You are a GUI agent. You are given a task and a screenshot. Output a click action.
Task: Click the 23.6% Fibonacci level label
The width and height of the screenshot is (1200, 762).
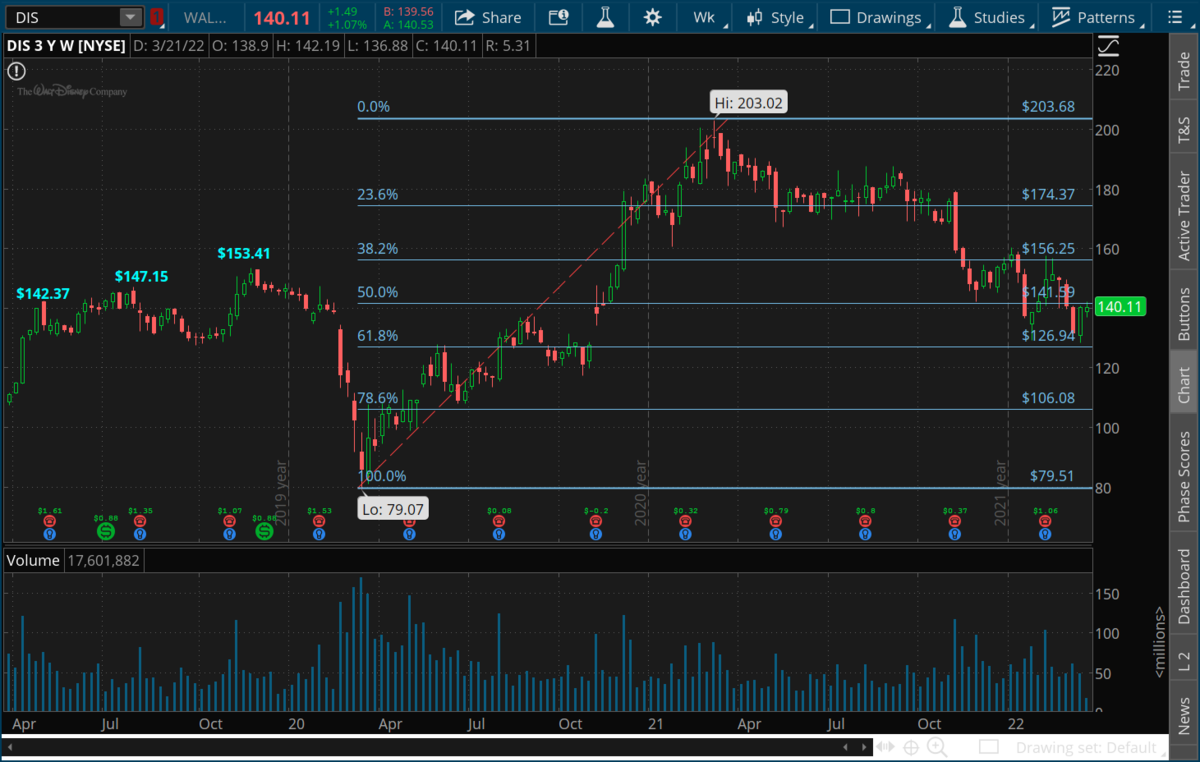378,195
